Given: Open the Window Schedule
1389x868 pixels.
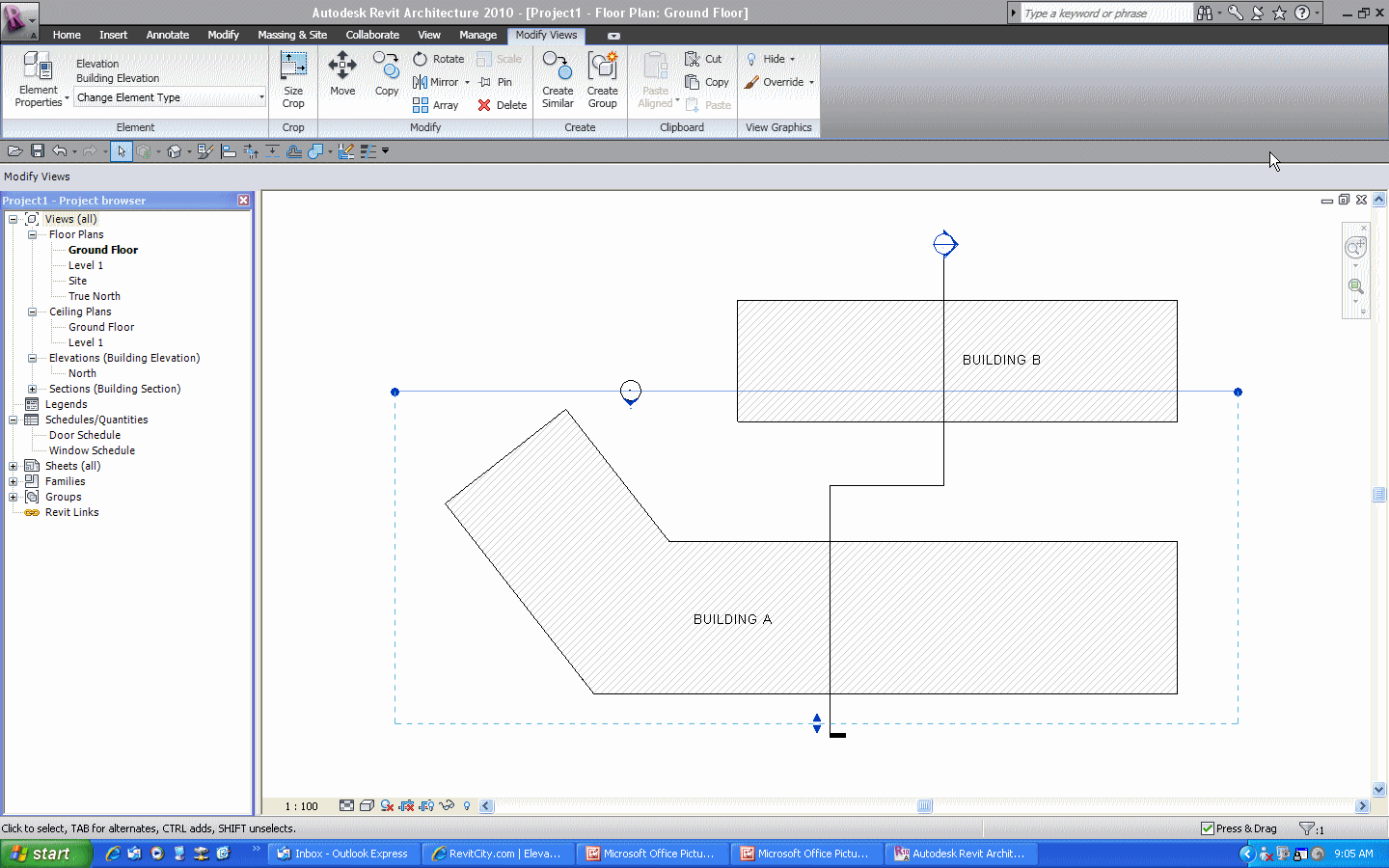Looking at the screenshot, I should pos(92,450).
